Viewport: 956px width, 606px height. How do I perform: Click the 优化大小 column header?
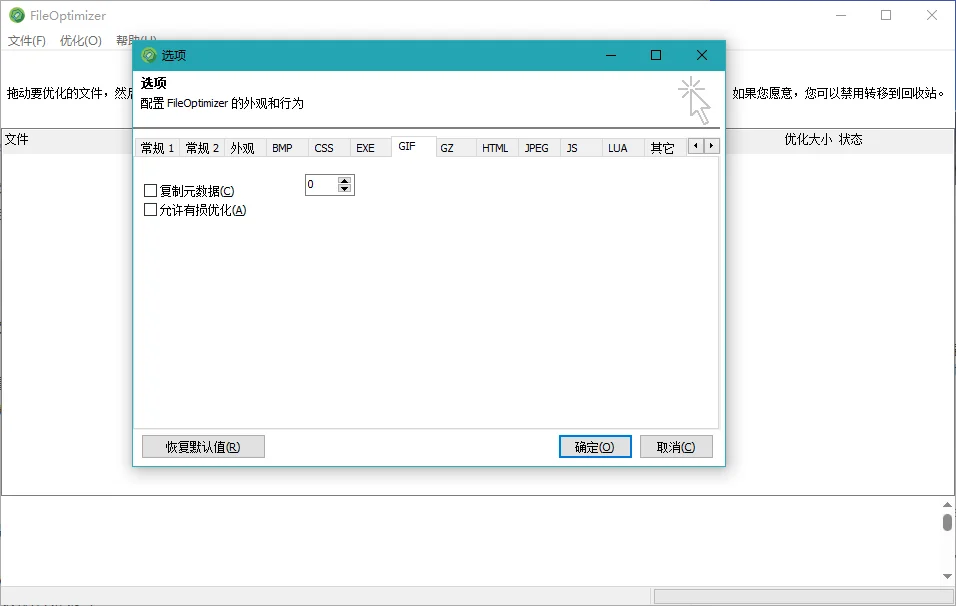(808, 140)
